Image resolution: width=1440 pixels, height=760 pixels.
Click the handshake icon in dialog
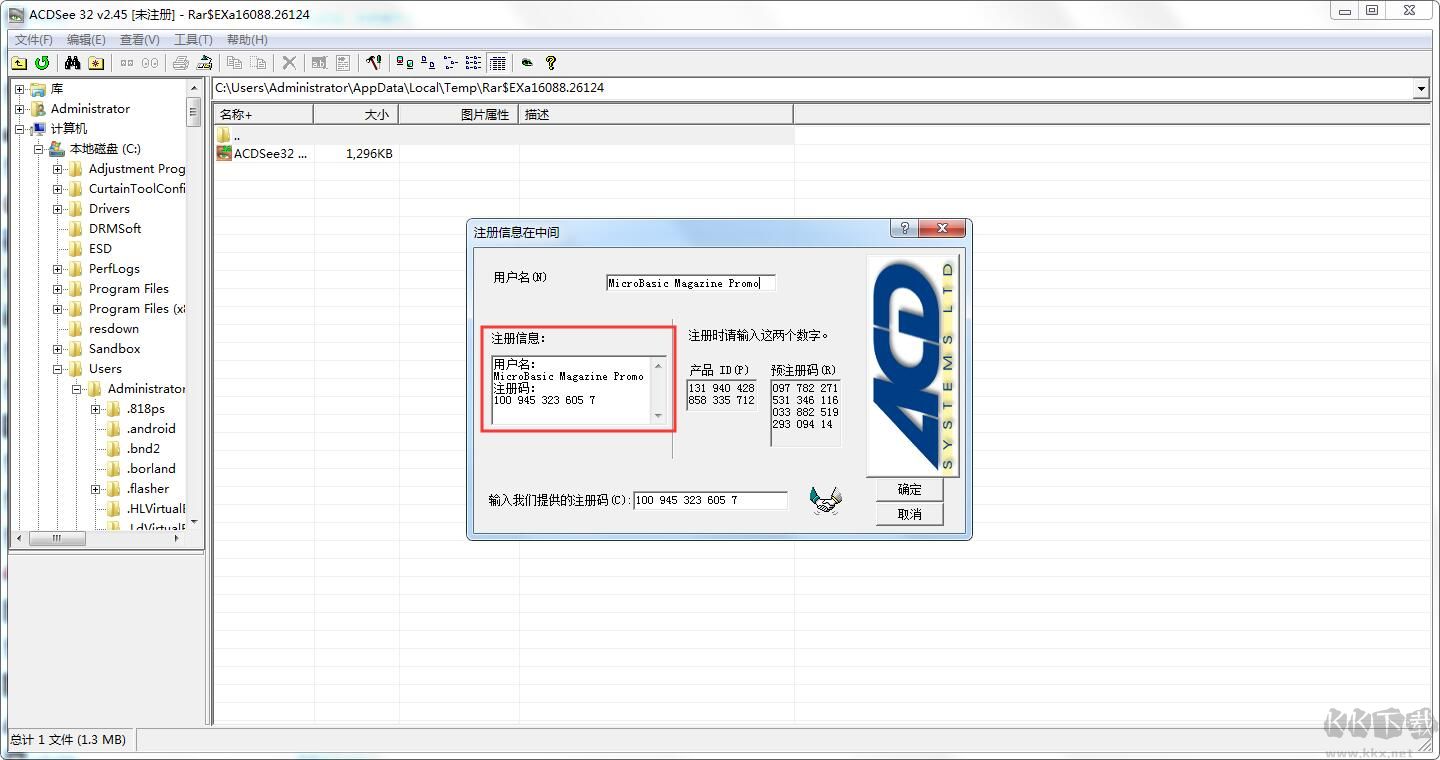[x=826, y=500]
